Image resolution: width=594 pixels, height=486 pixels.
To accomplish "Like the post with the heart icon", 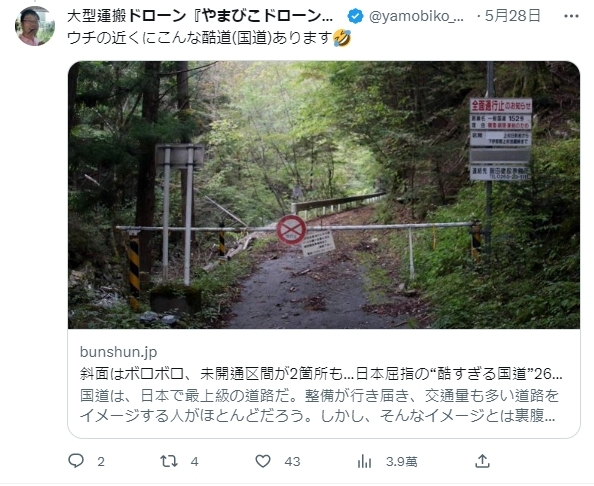I will 263,461.
